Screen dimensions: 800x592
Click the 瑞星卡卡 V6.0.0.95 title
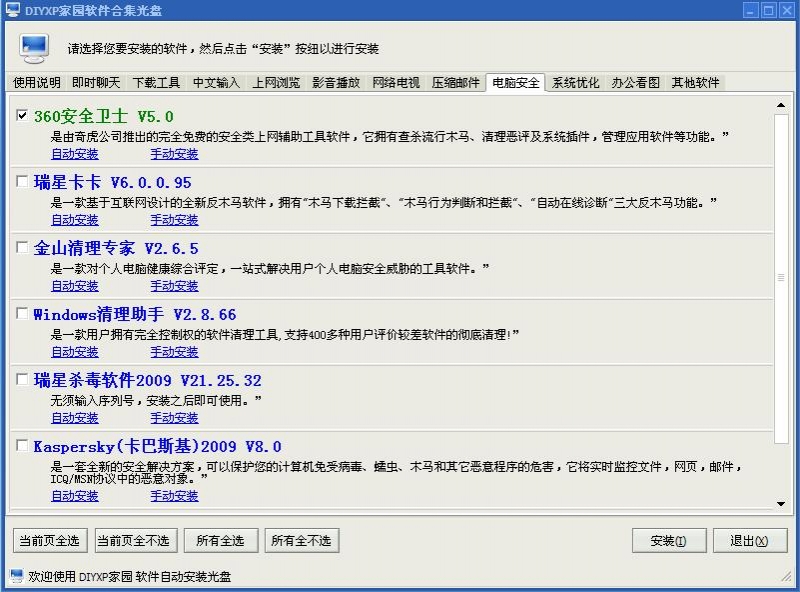tap(113, 182)
